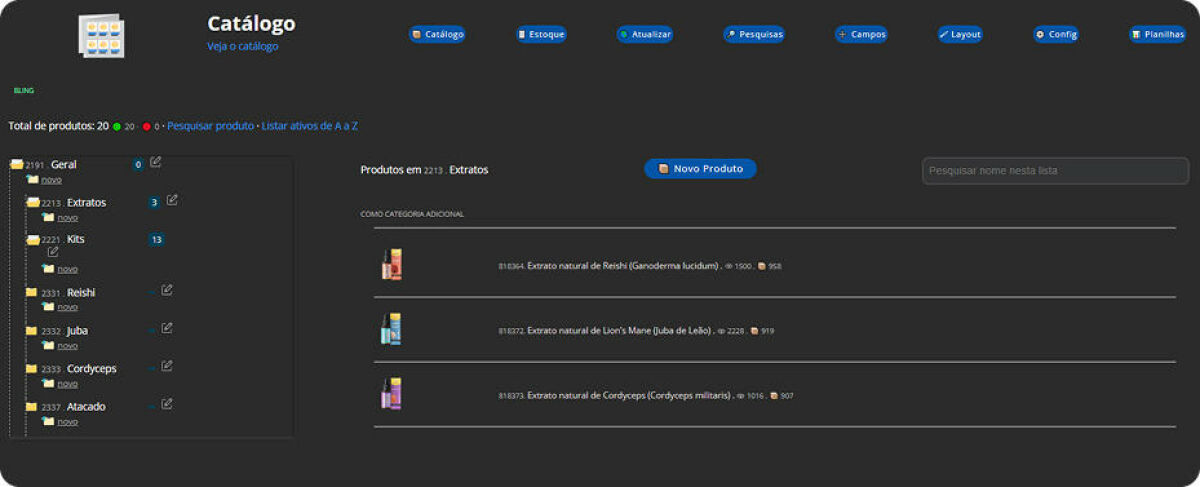The image size is (1200, 487).
Task: Select the Atacado category in tree
Action: tap(86, 407)
